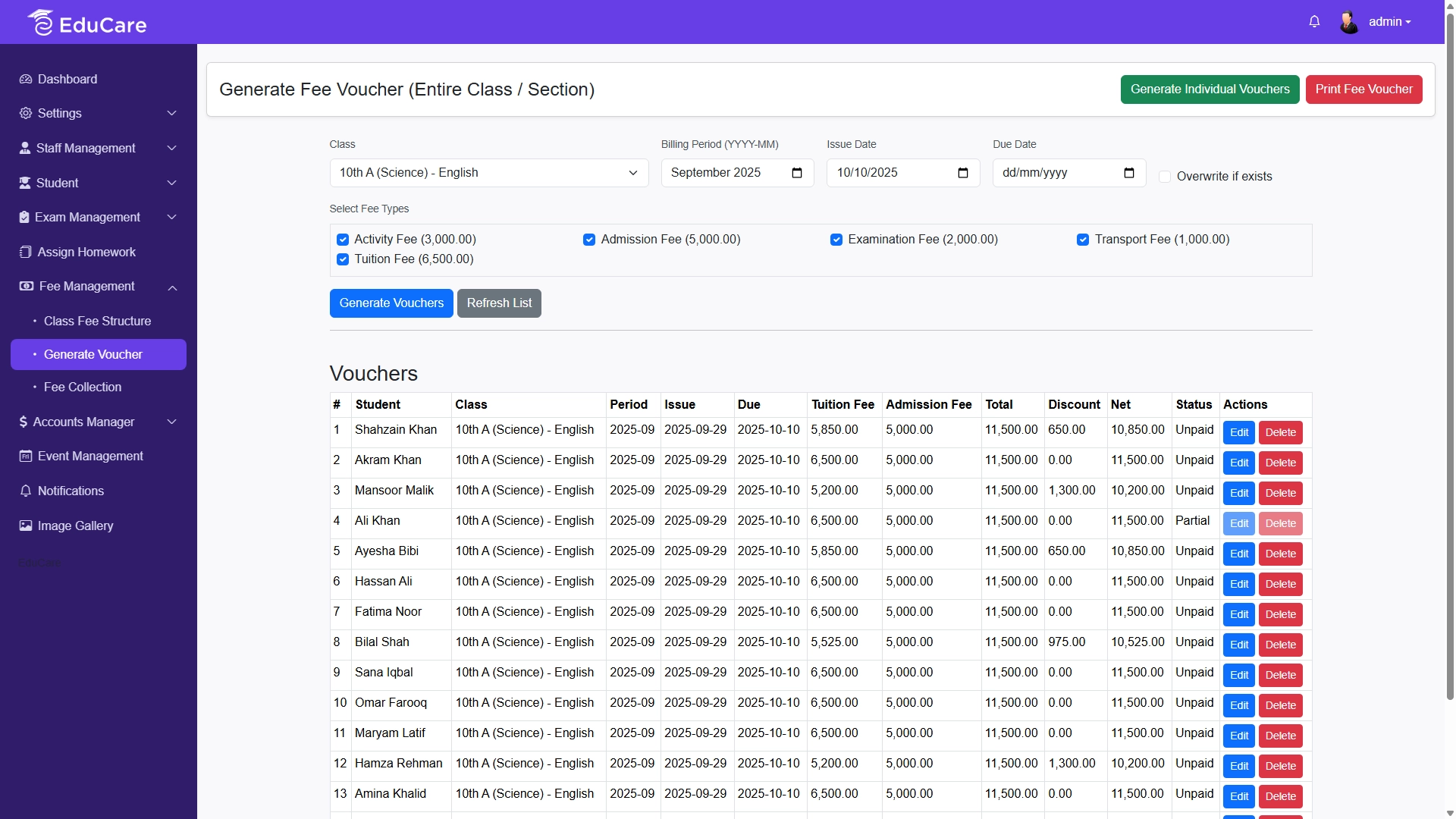This screenshot has width=1456, height=819.
Task: Click the Discount column header
Action: click(x=1074, y=405)
